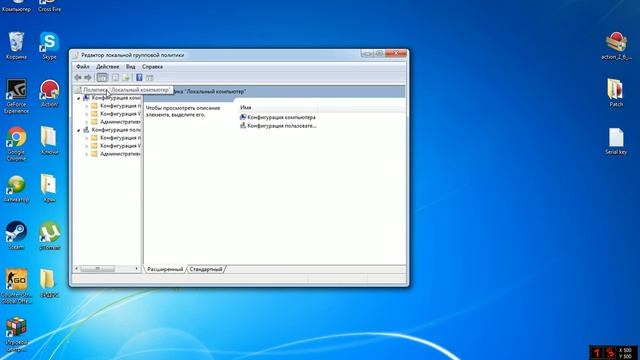Select Конфигурация компьютера node in the tree

tap(112, 98)
